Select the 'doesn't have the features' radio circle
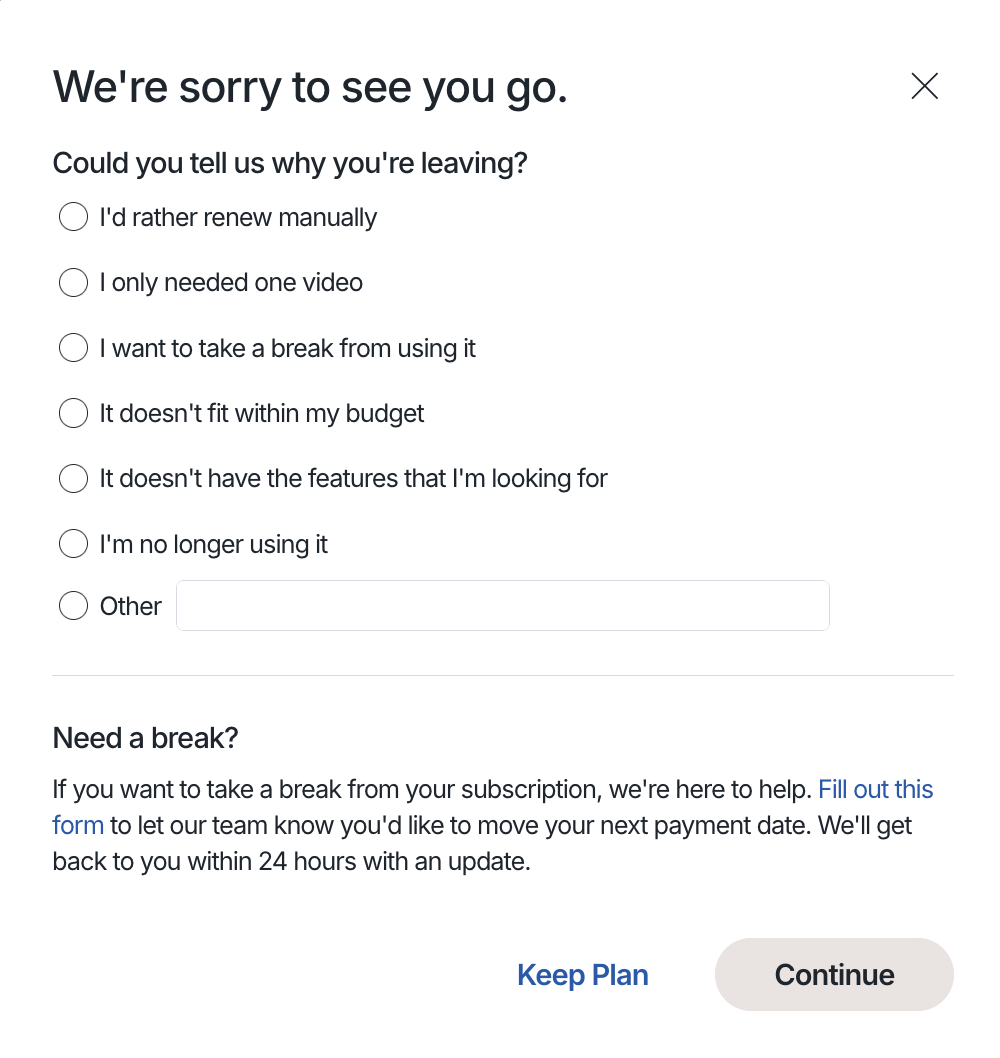The width and height of the screenshot is (1000, 1058). coord(73,479)
